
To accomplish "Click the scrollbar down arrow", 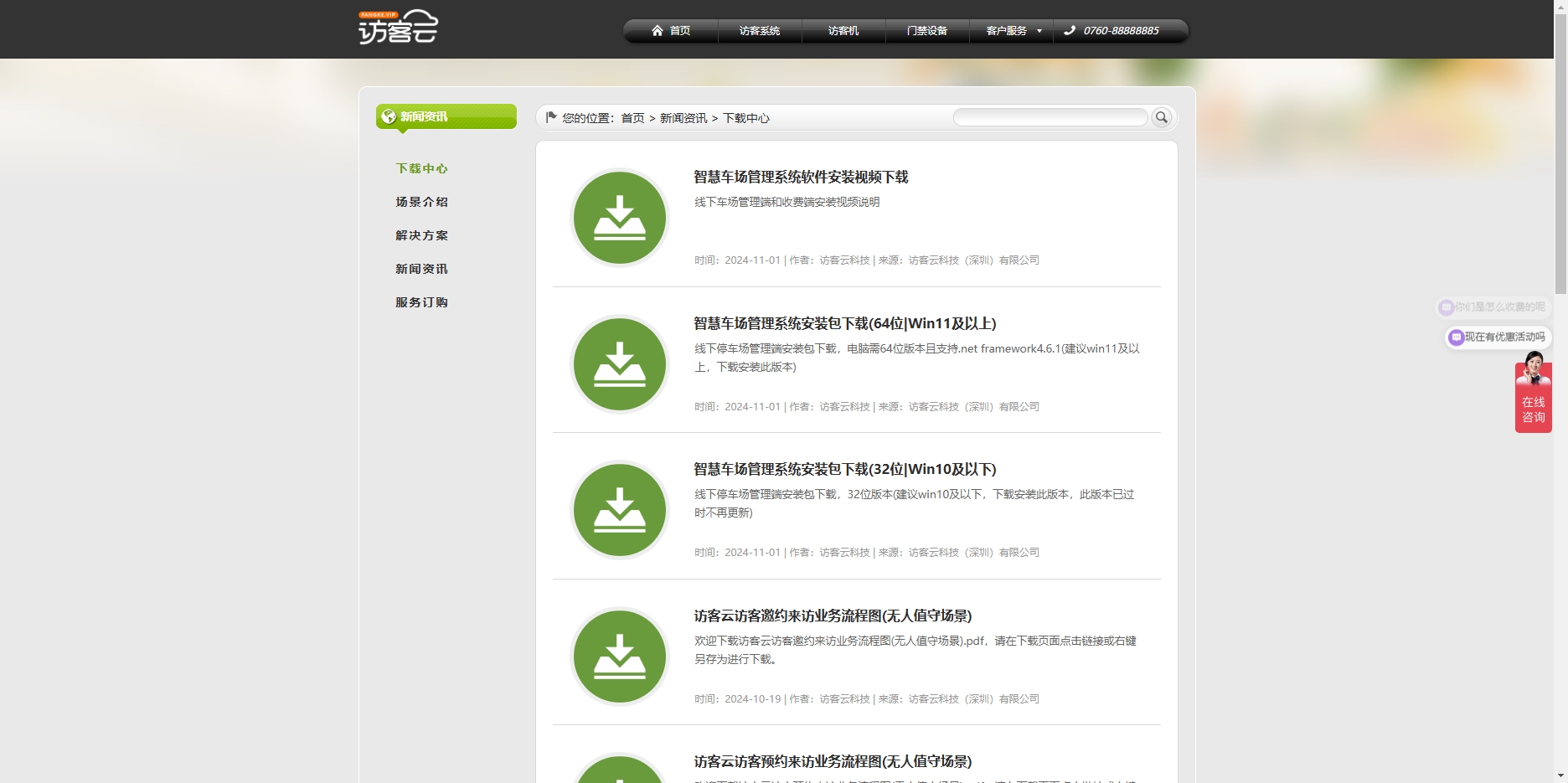I will 1560,776.
